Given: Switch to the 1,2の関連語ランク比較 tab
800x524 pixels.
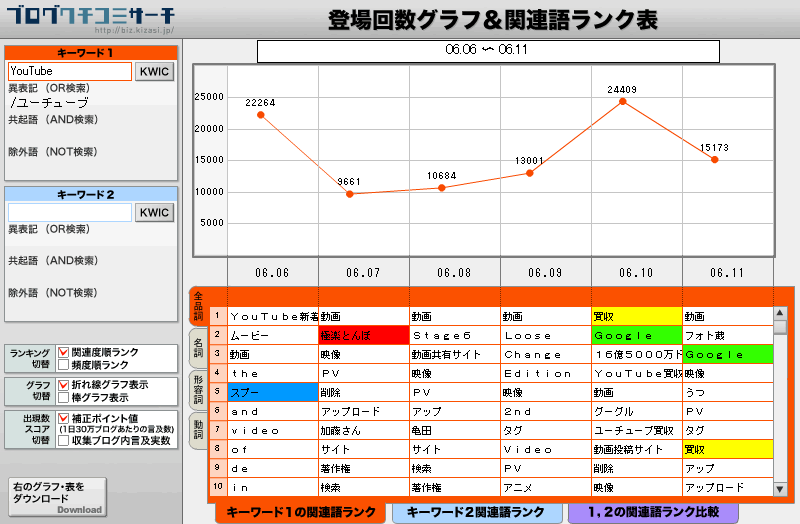Looking at the screenshot, I should click(651, 513).
